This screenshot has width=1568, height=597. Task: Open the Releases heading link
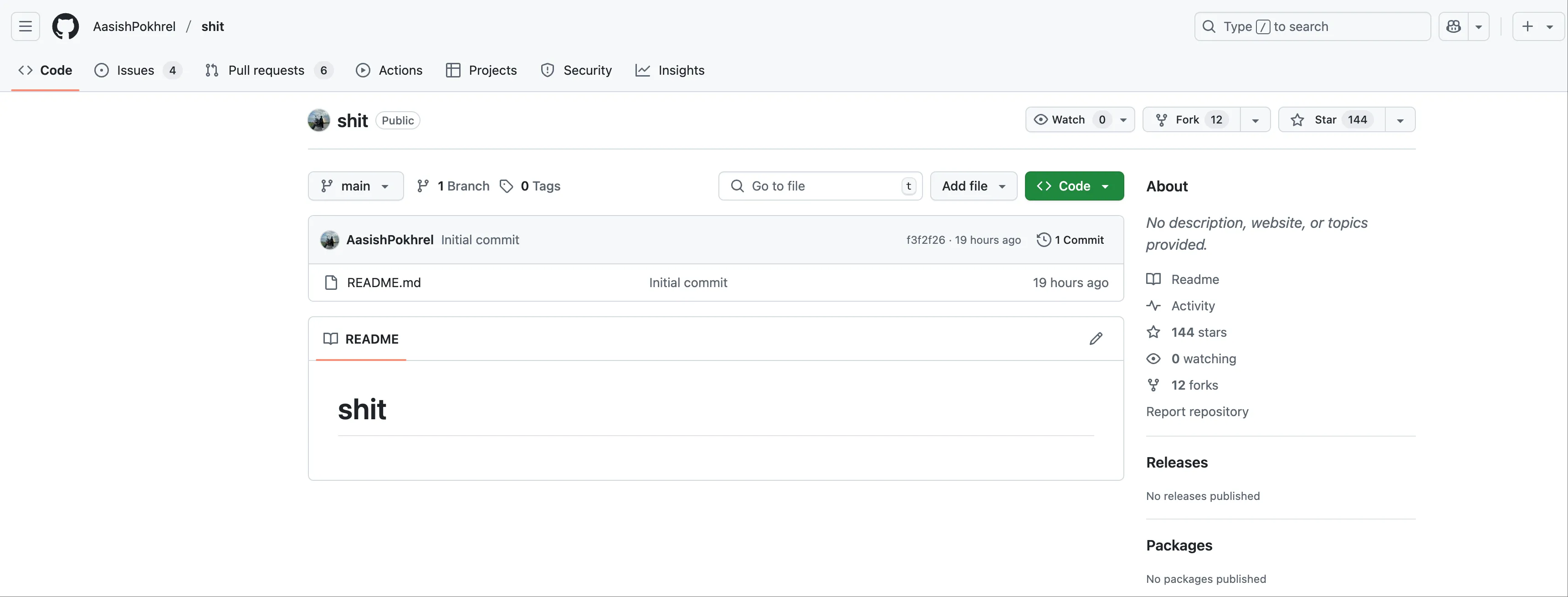(1177, 463)
